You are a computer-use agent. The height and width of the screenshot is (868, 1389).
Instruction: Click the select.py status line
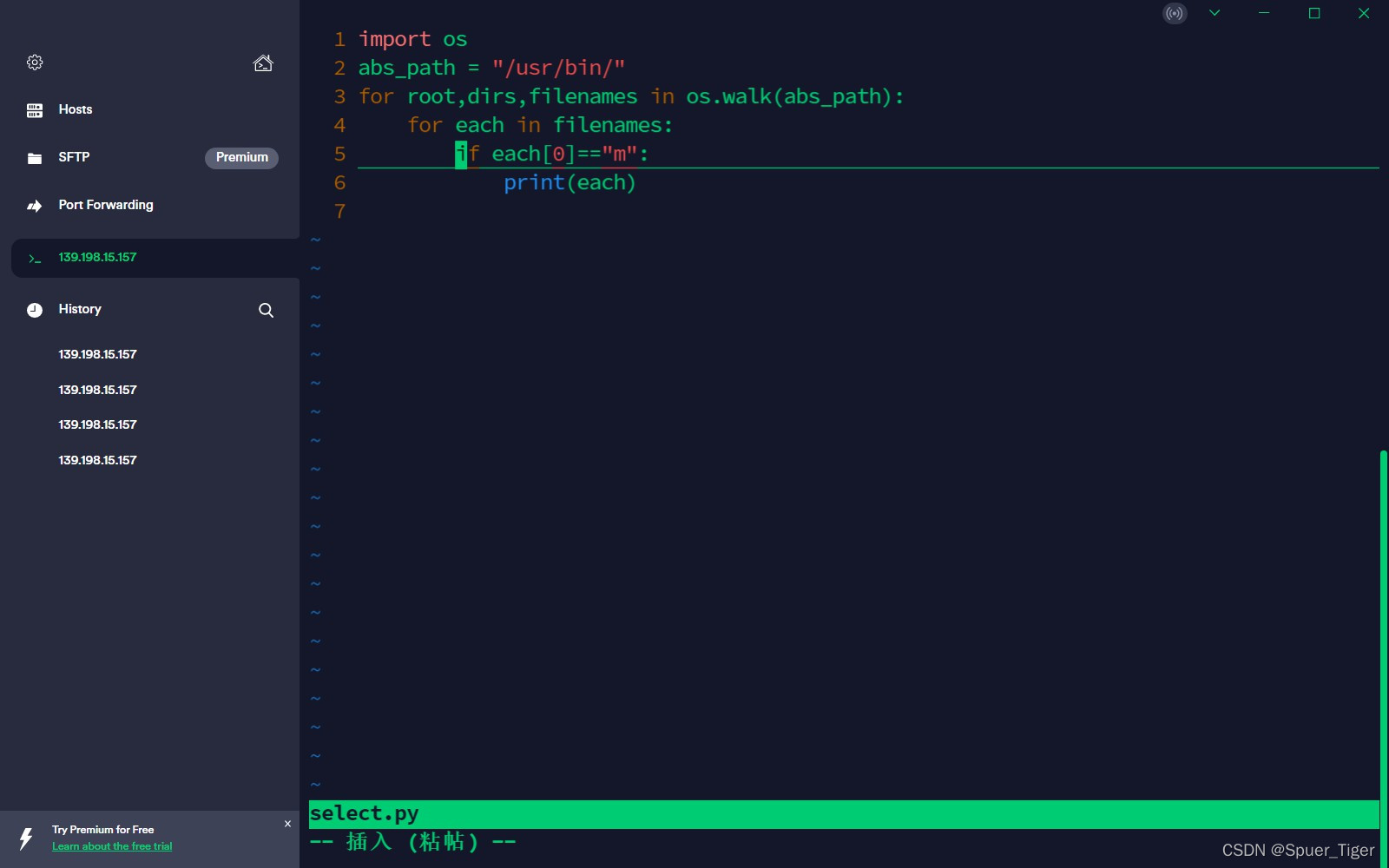point(844,814)
